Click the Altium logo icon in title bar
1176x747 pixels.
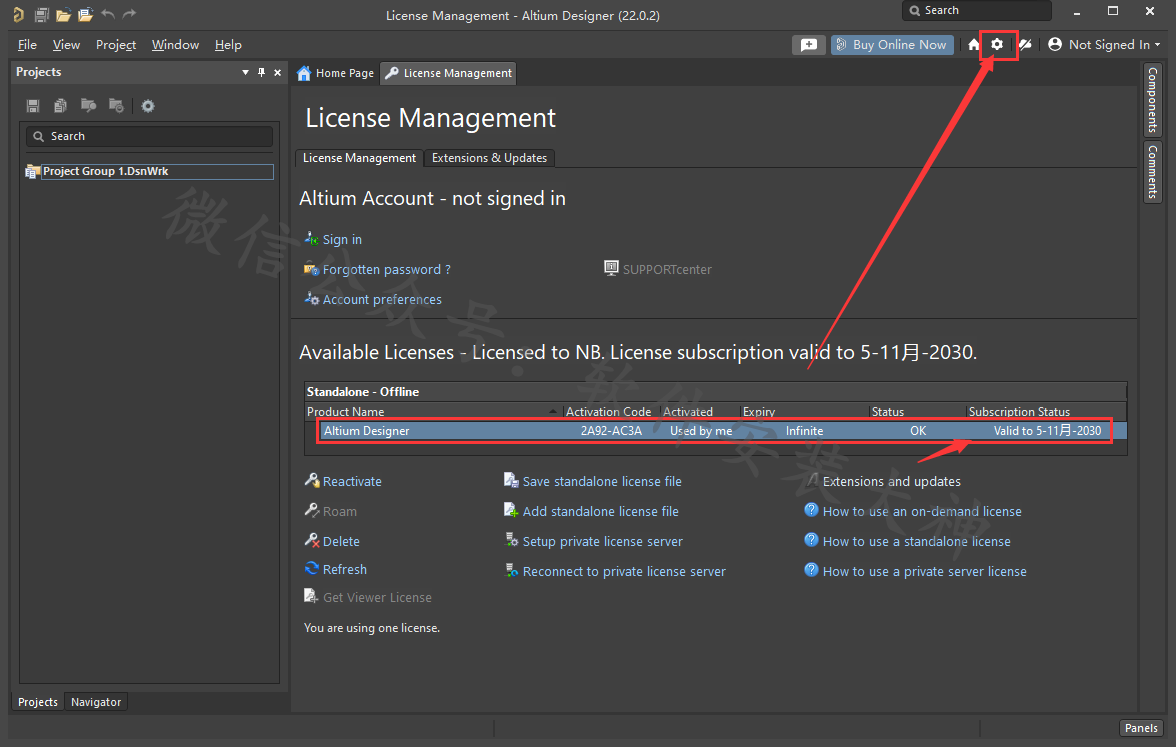pos(19,14)
